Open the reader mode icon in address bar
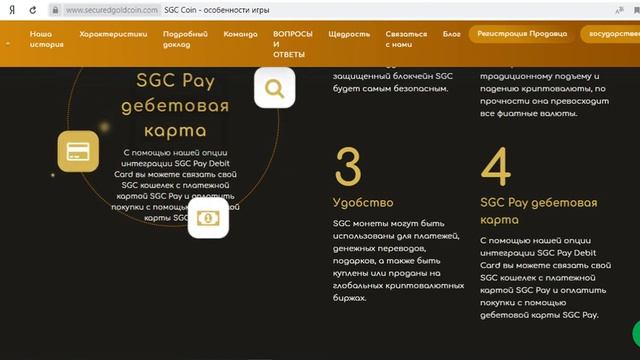The width and height of the screenshot is (640, 360). (x=619, y=10)
